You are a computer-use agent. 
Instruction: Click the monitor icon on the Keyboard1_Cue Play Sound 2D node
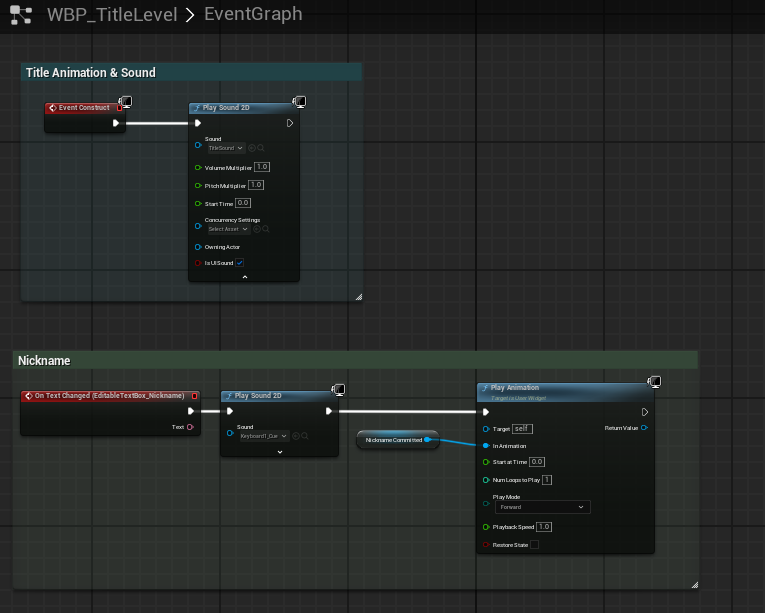point(338,389)
